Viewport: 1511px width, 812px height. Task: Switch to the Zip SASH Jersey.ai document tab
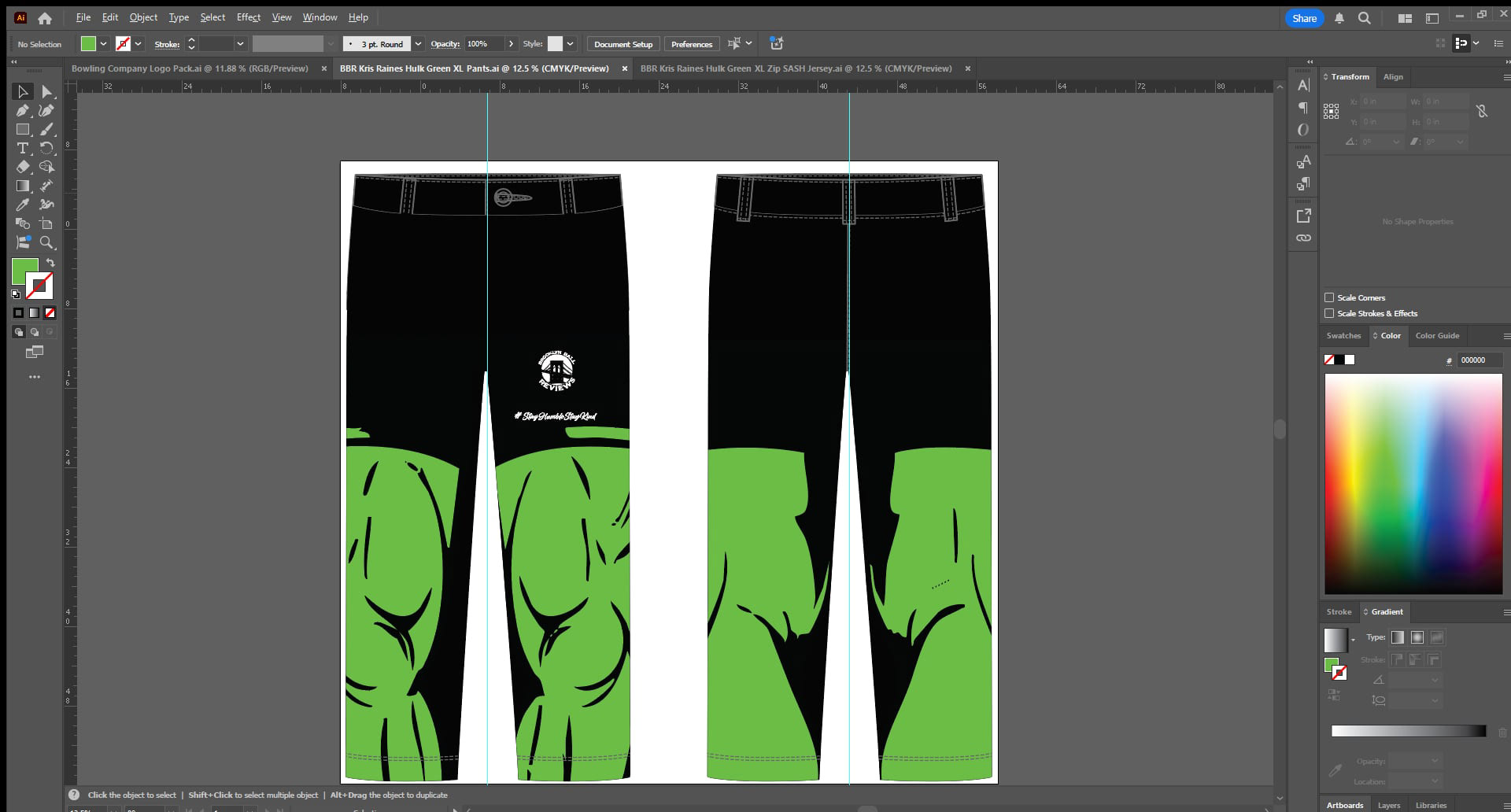tap(796, 68)
